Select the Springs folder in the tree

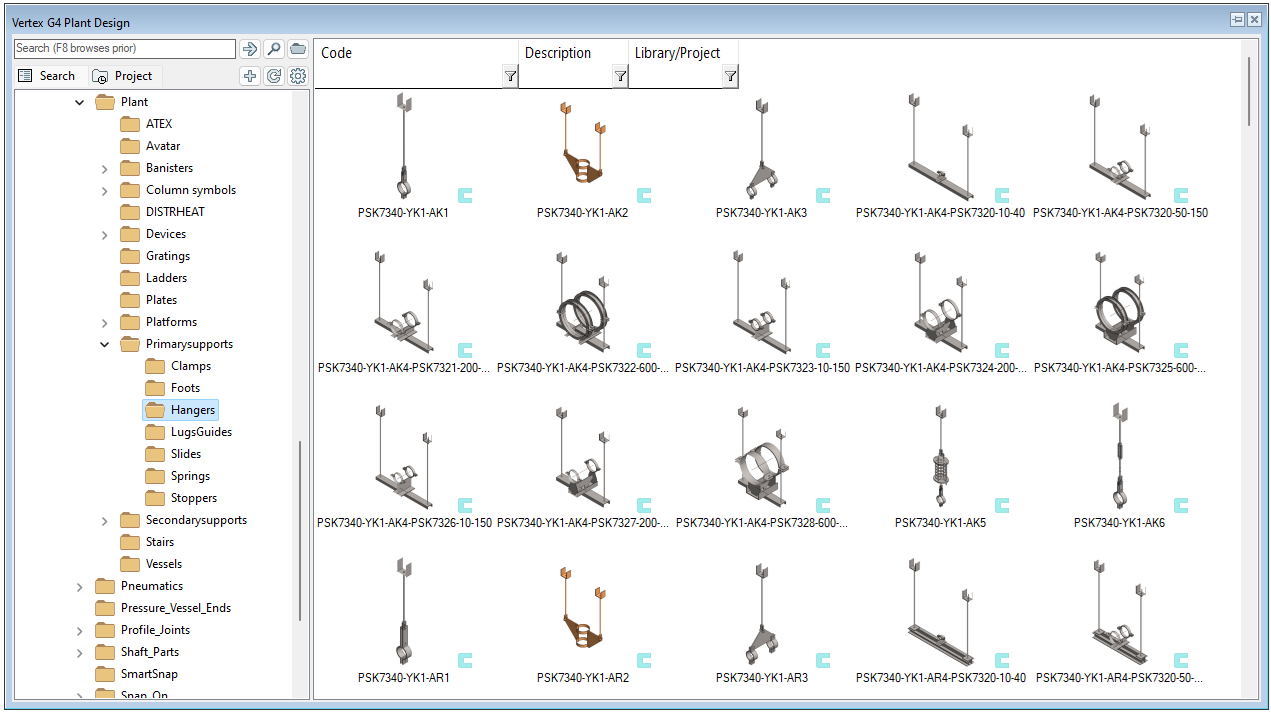(190, 476)
